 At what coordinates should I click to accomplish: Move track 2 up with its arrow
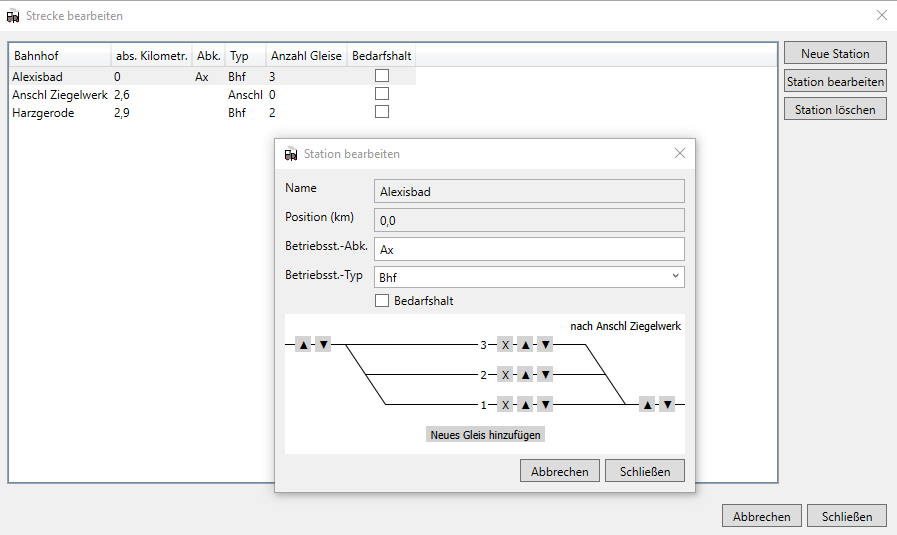pos(525,375)
